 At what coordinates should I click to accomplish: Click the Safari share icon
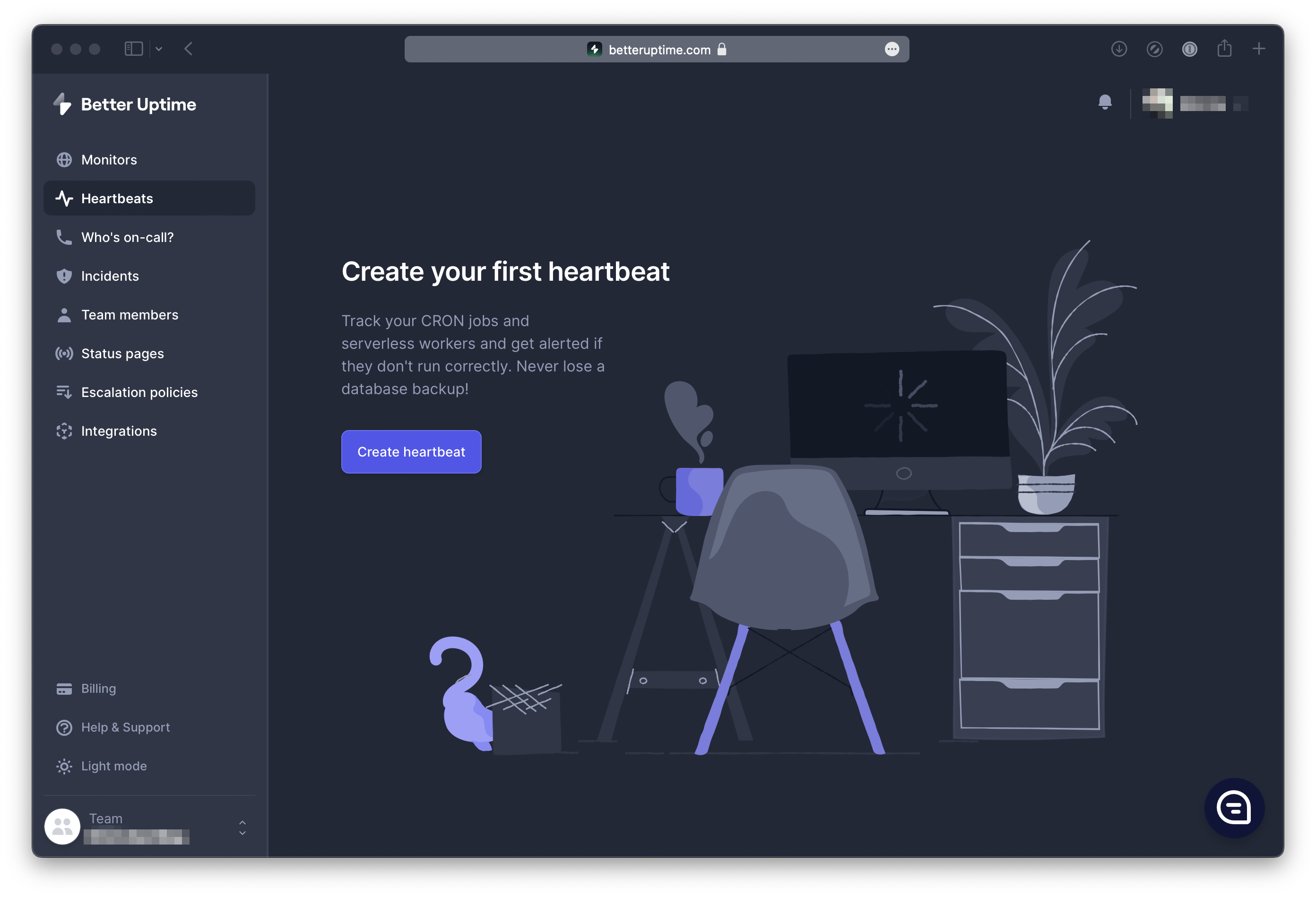(1224, 49)
